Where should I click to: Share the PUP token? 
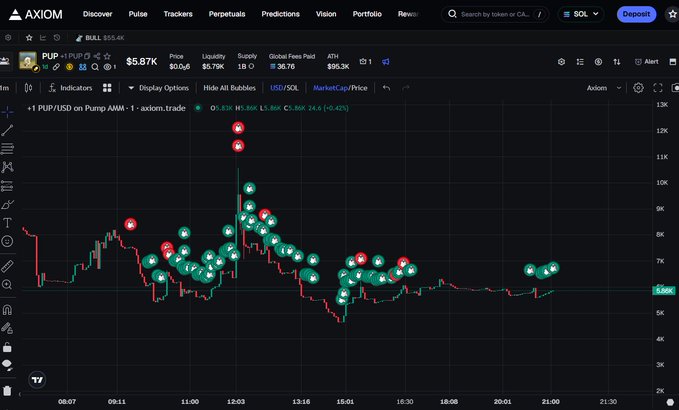(x=97, y=56)
